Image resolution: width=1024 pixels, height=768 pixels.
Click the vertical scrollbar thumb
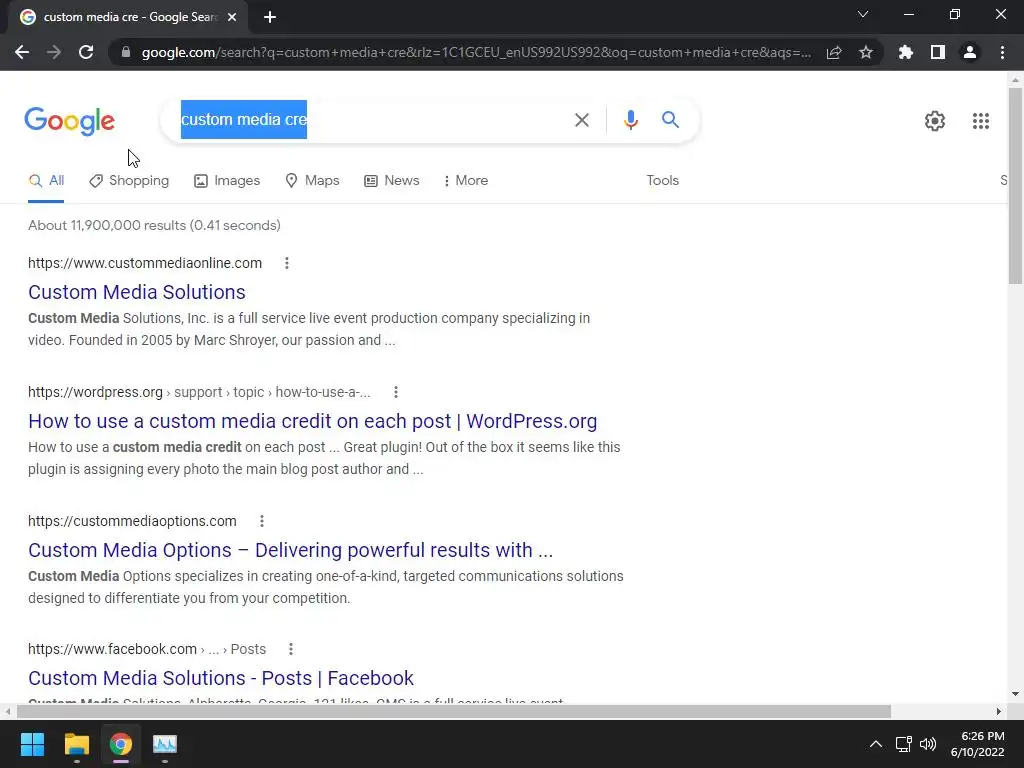(1015, 186)
